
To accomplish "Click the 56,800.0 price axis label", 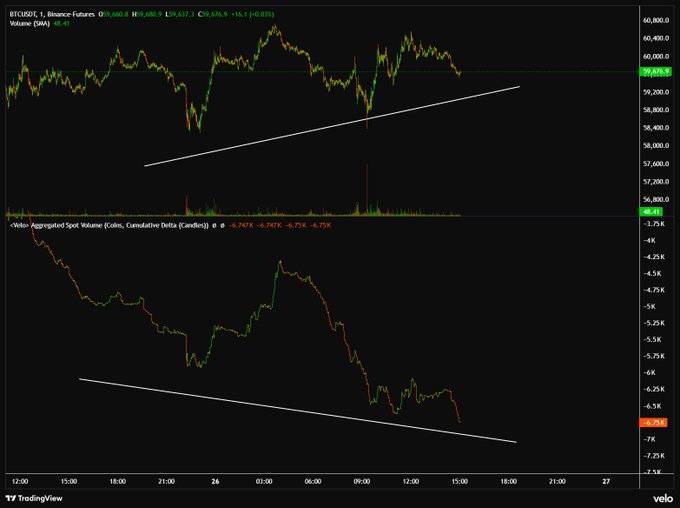I will point(656,200).
